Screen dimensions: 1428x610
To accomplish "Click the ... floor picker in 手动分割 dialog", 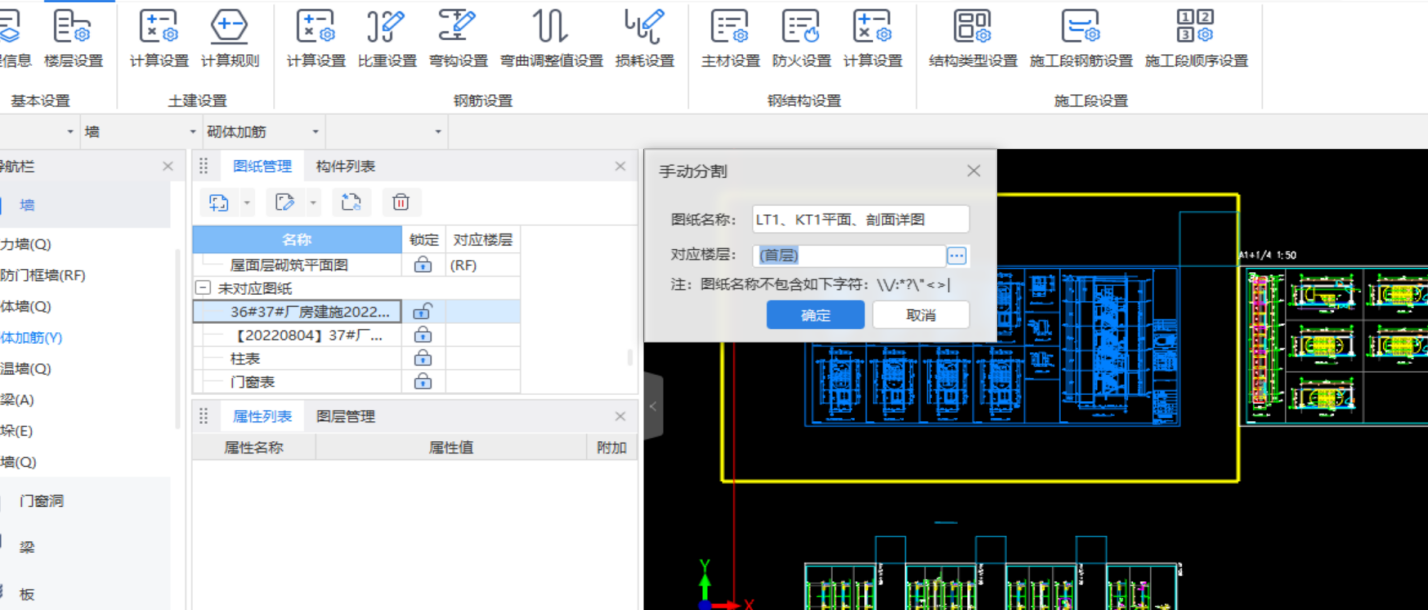I will pyautogui.click(x=957, y=256).
